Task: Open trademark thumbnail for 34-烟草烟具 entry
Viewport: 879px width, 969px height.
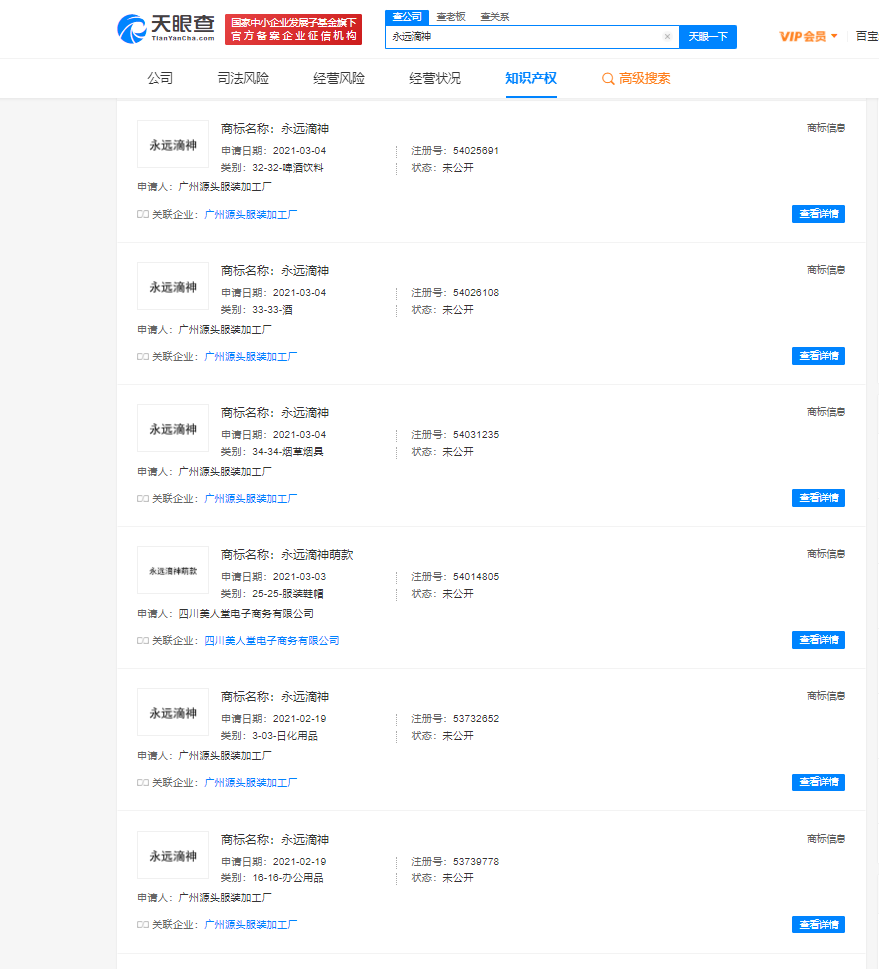Action: [173, 428]
